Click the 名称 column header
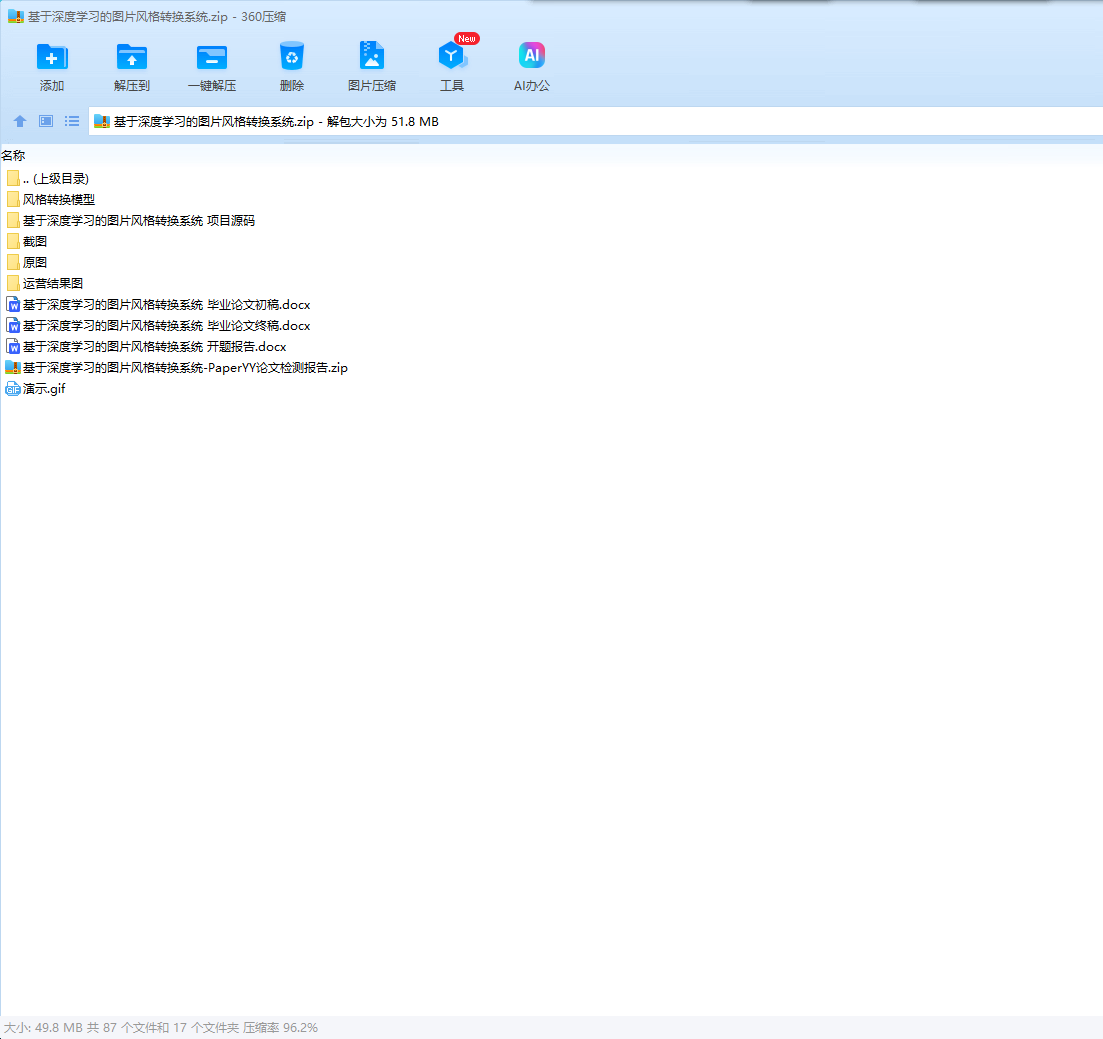The image size is (1103, 1039). 13,155
